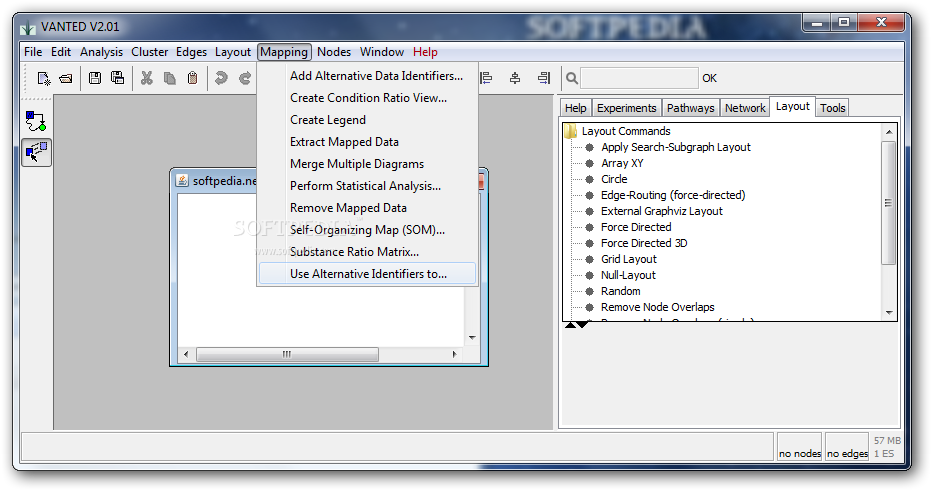Choose Self-Organizing Map (SOM)

367,230
